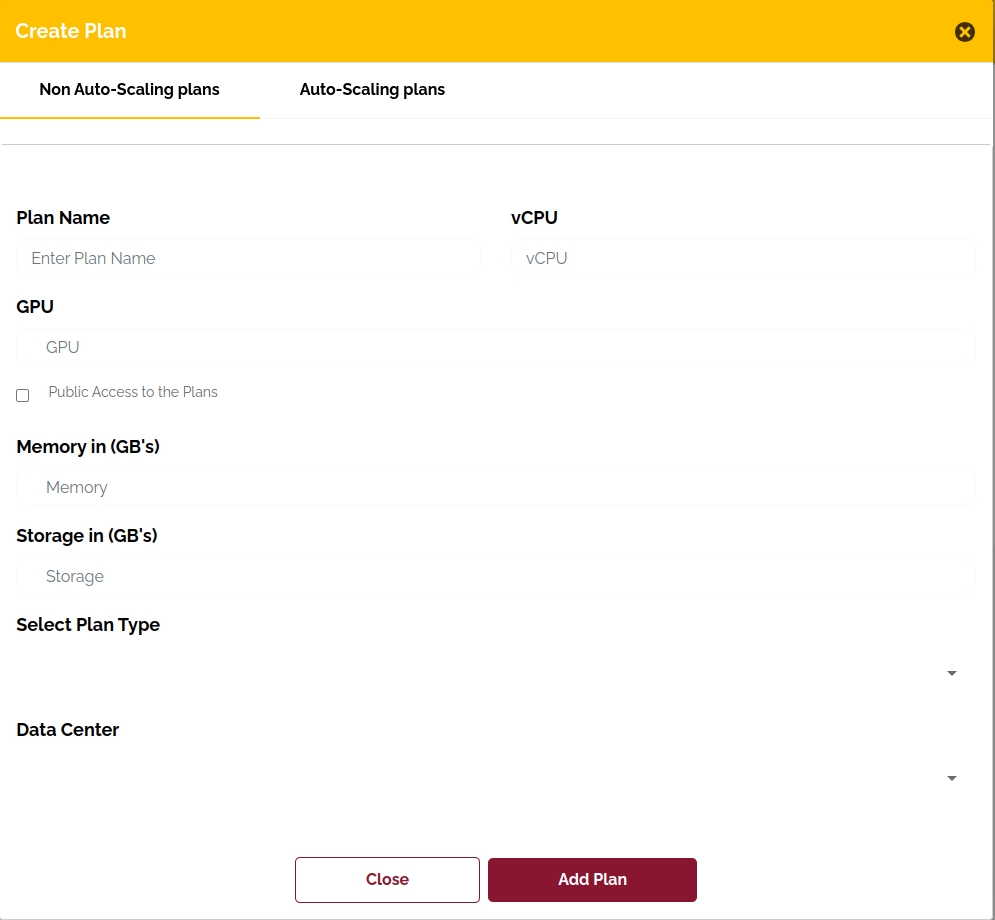Switch to Non Auto-Scaling plans tab
This screenshot has height=920, width=995.
[x=129, y=90]
